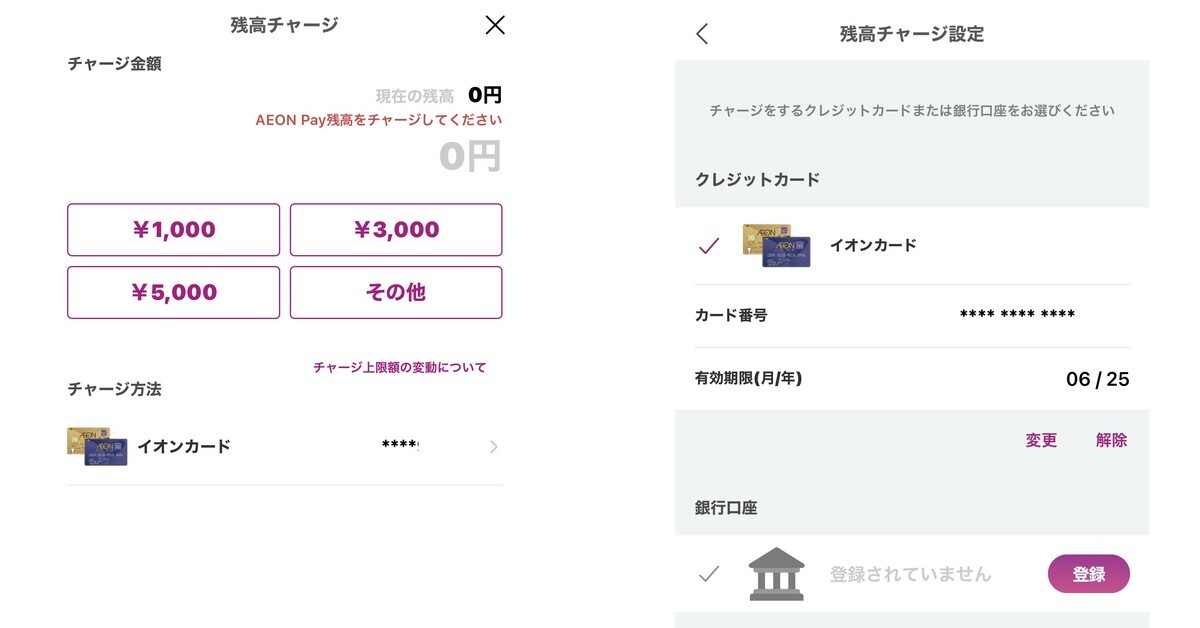Tap the AEON card image under チャージ方法
The width and height of the screenshot is (1200, 628).
[97, 447]
